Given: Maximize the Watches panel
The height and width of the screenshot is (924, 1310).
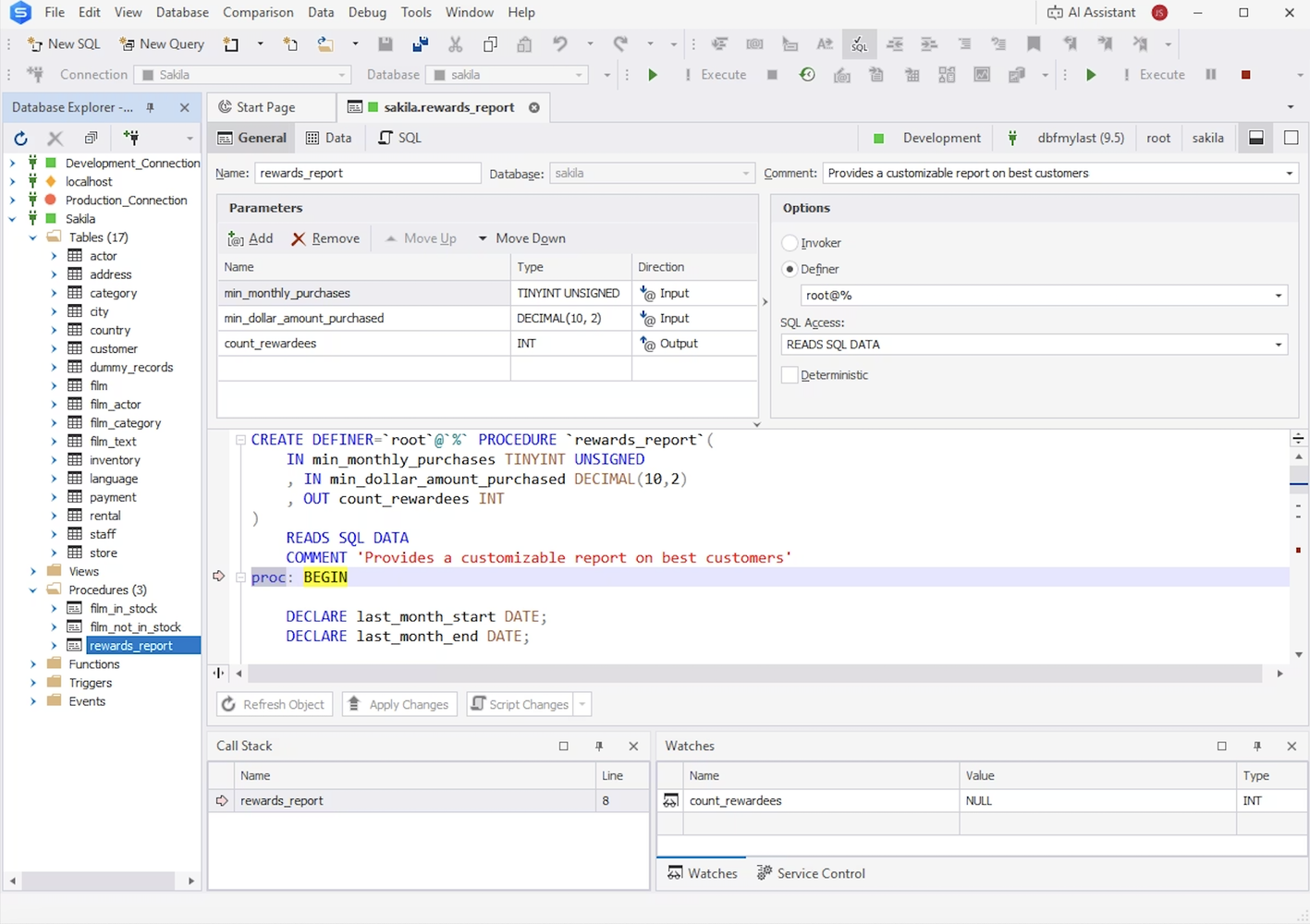Looking at the screenshot, I should point(1222,747).
